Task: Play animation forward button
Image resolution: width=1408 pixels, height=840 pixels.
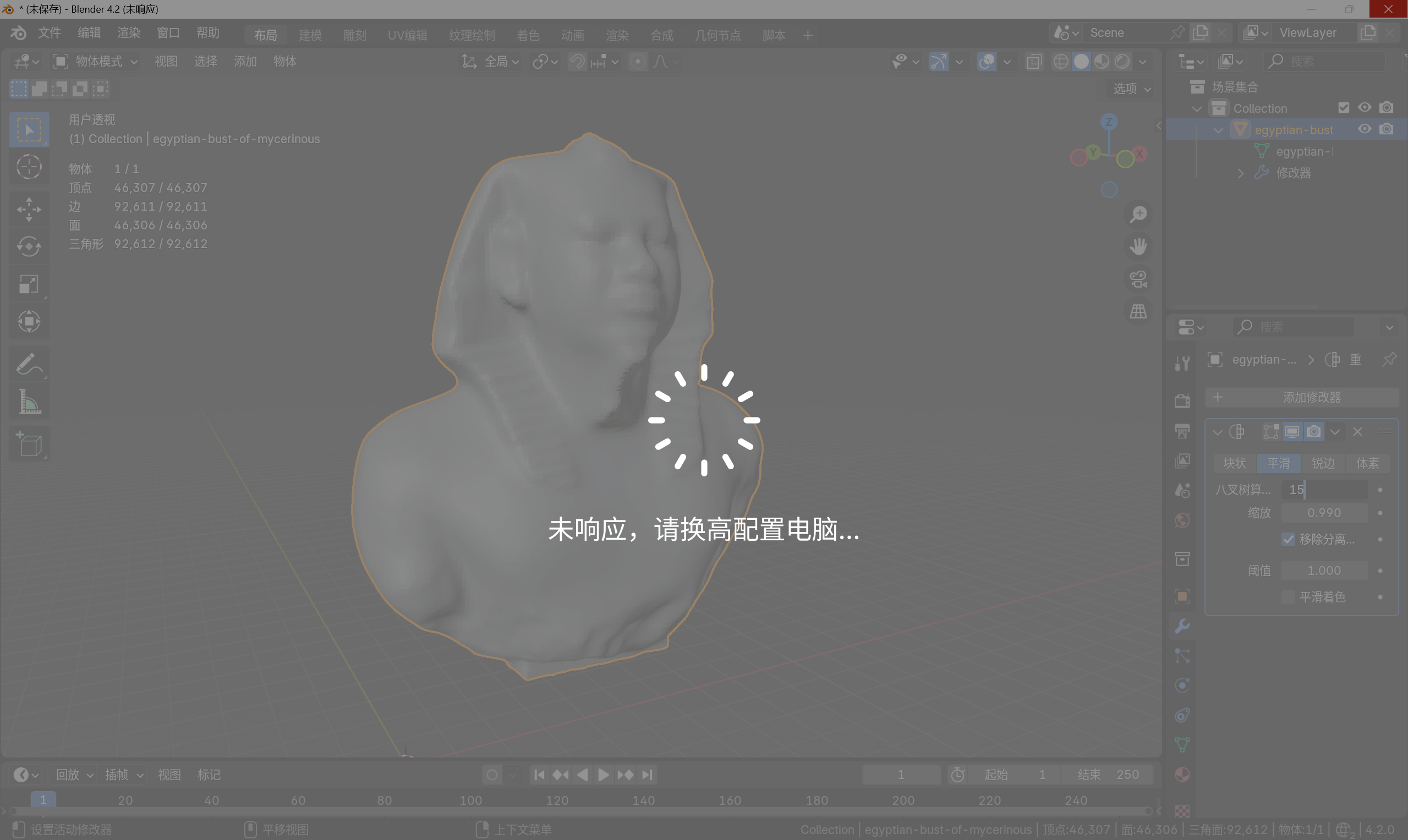Action: [x=604, y=775]
